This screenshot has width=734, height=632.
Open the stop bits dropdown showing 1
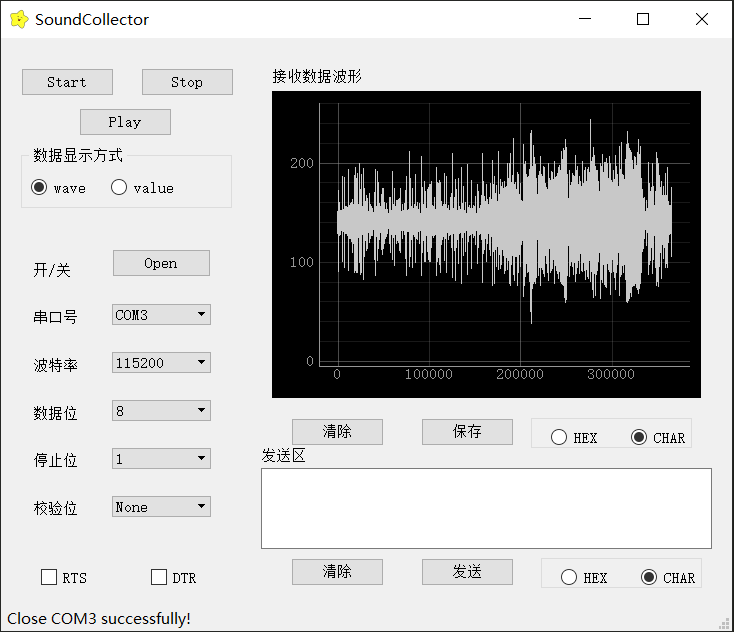pyautogui.click(x=161, y=459)
